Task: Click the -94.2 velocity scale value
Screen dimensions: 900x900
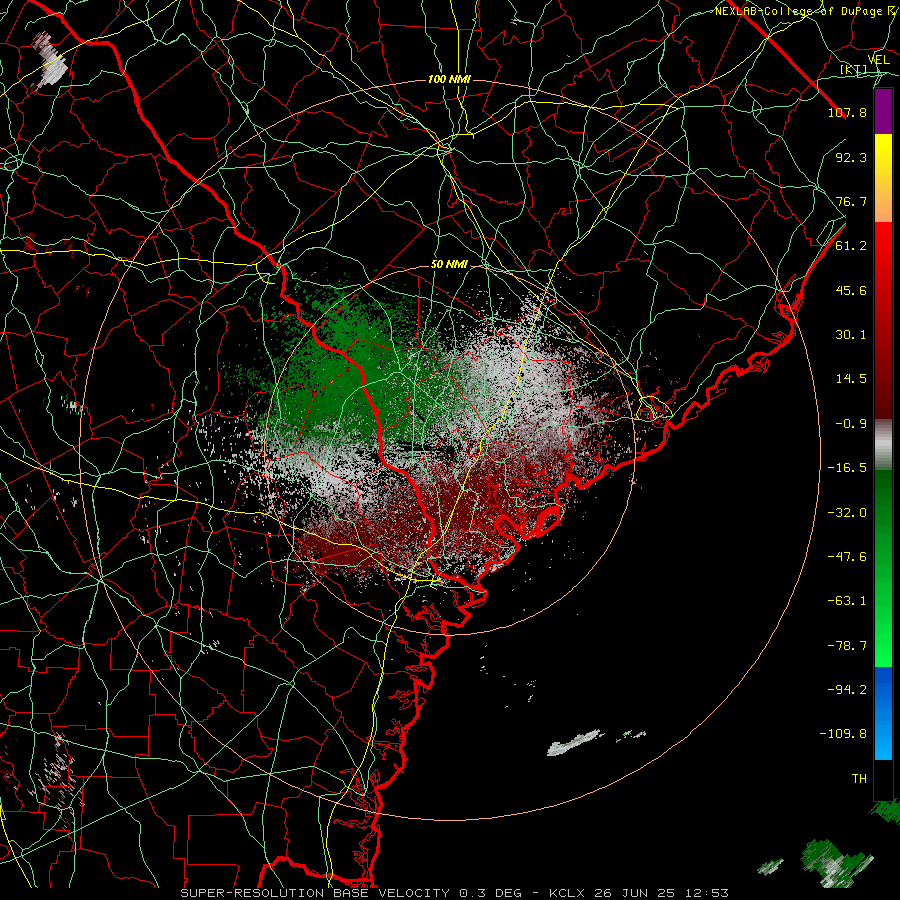Action: tap(847, 690)
